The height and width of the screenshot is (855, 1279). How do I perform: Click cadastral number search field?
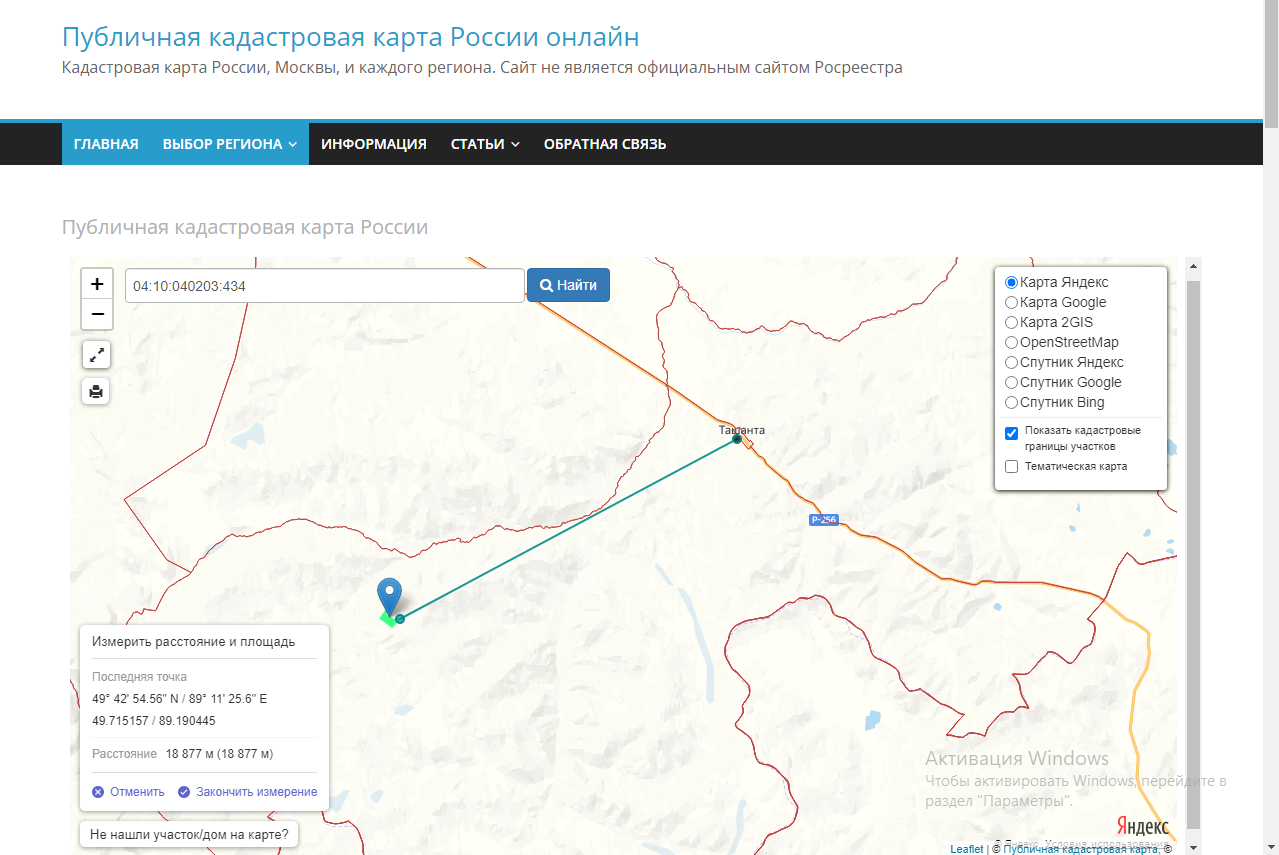point(324,285)
